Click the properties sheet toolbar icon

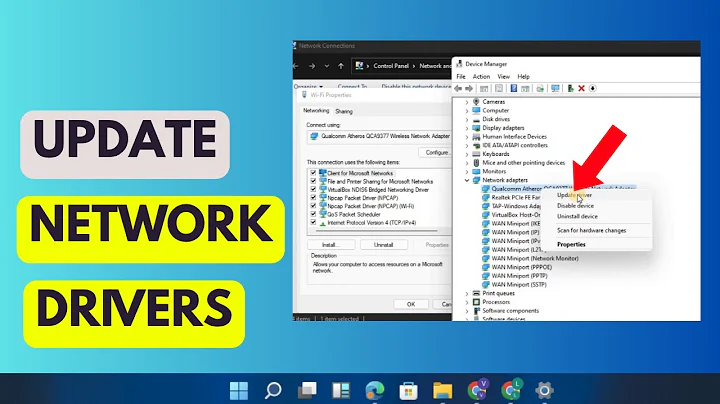pos(499,88)
